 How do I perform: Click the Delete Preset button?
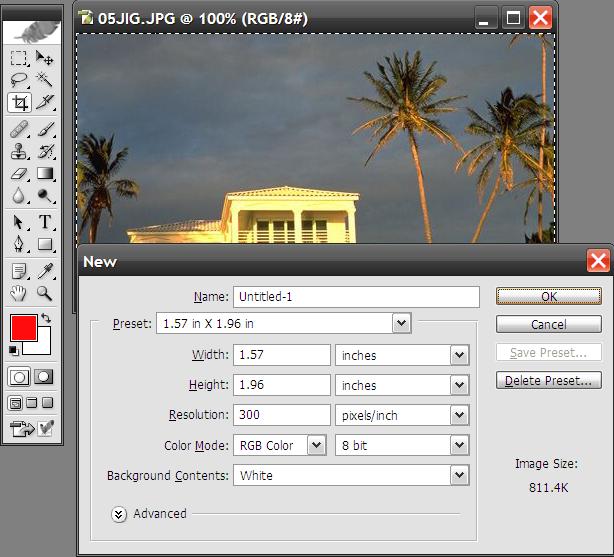tap(549, 380)
